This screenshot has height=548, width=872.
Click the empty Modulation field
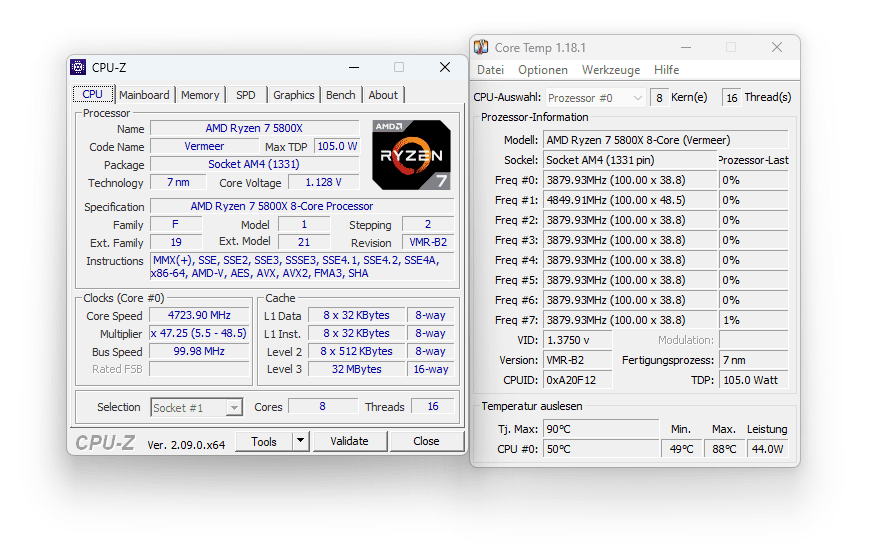click(753, 340)
